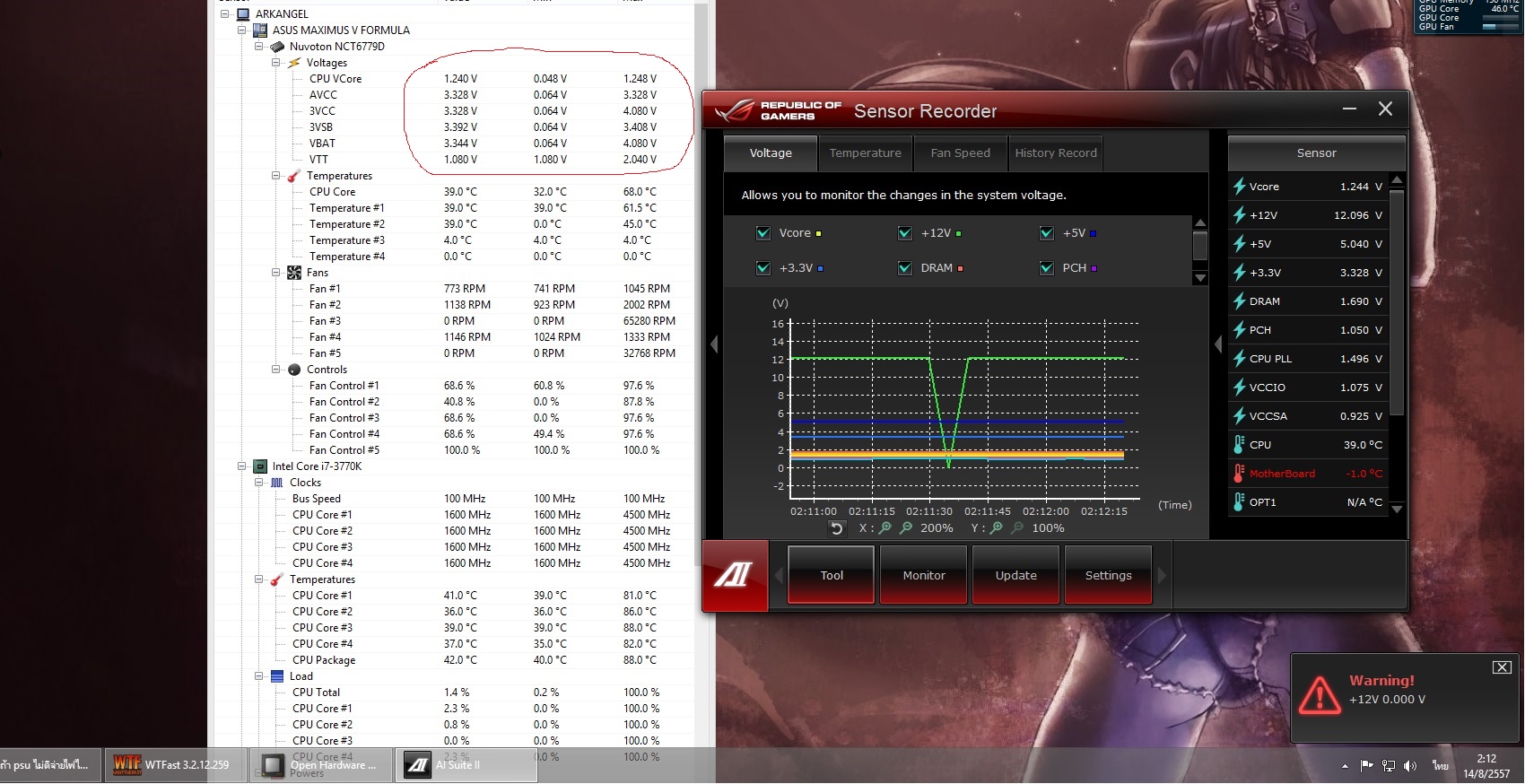Image resolution: width=1525 pixels, height=784 pixels.
Task: Uncheck the DRAM voltage checkbox
Action: tap(905, 268)
